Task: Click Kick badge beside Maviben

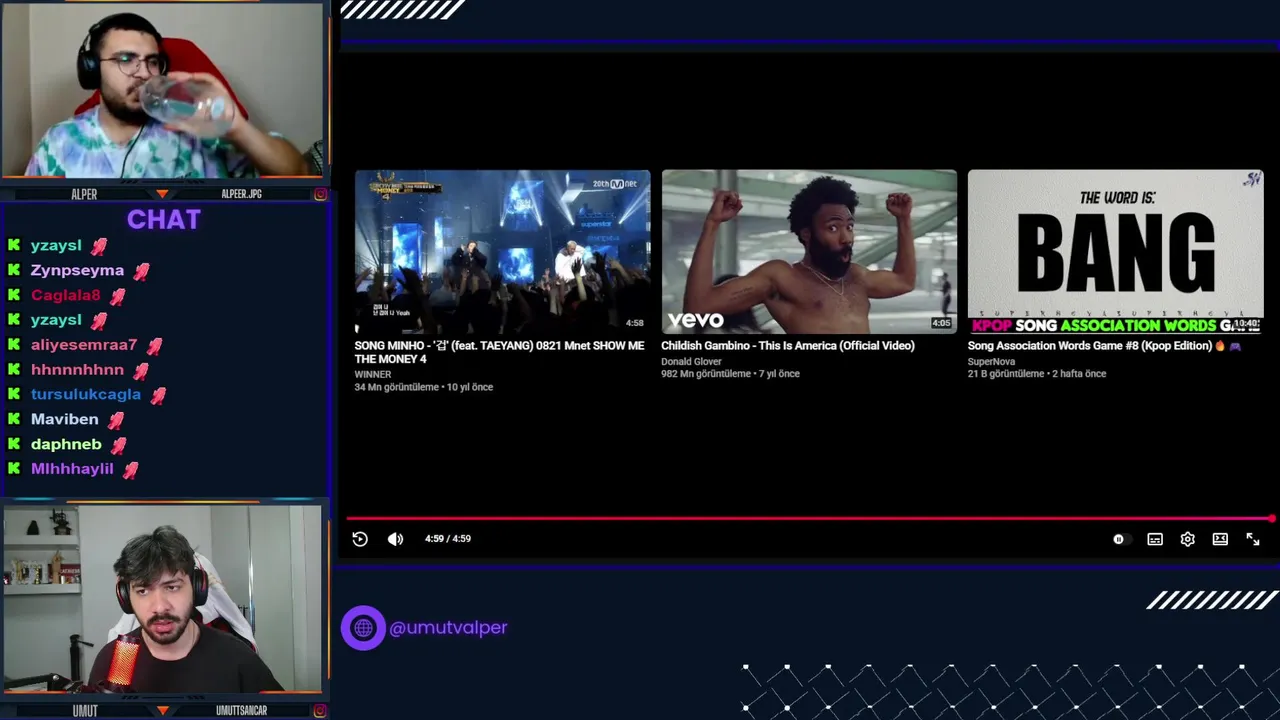Action: [14, 419]
